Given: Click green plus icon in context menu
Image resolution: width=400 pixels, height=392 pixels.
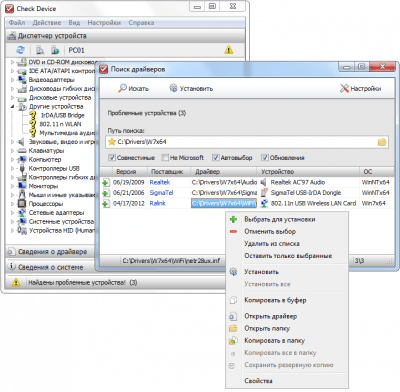Looking at the screenshot, I should [233, 219].
